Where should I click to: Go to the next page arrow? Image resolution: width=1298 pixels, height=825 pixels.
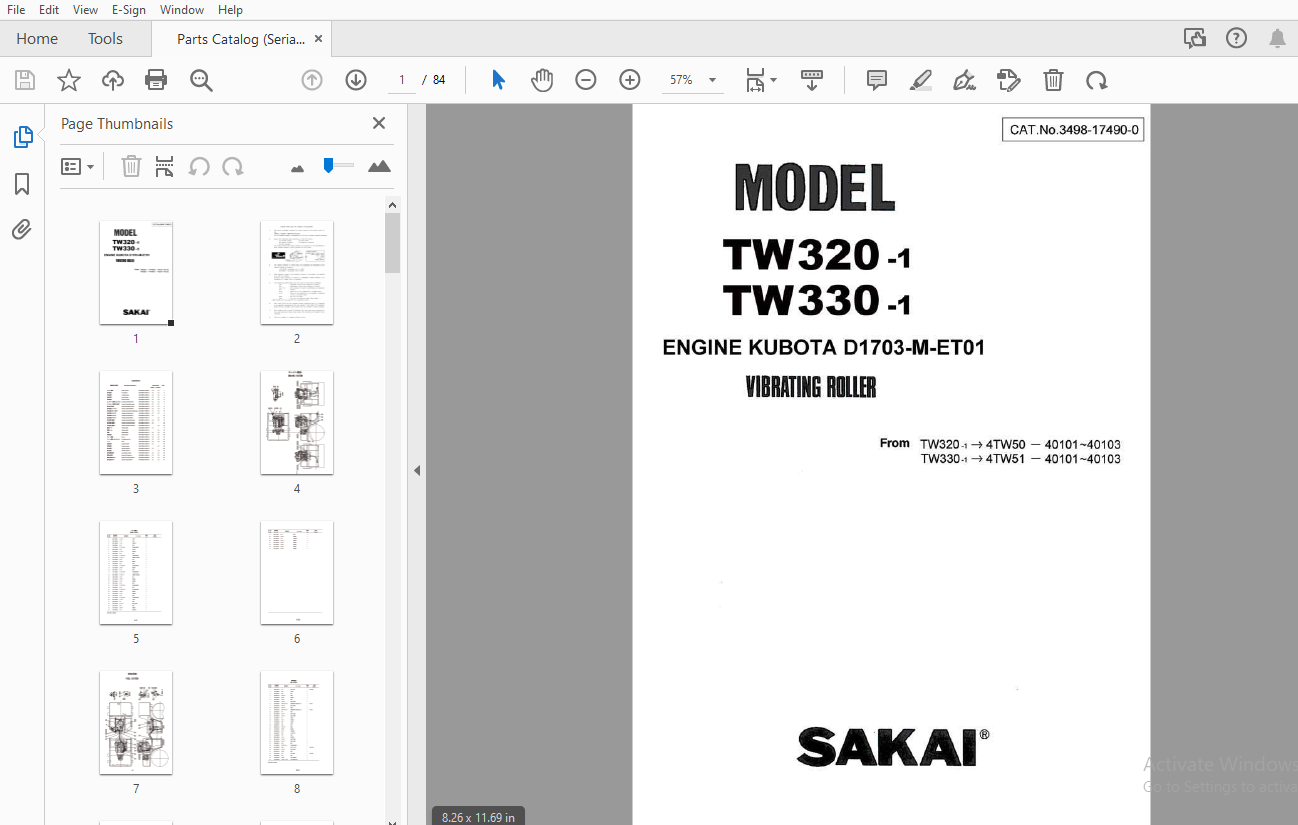pos(356,80)
